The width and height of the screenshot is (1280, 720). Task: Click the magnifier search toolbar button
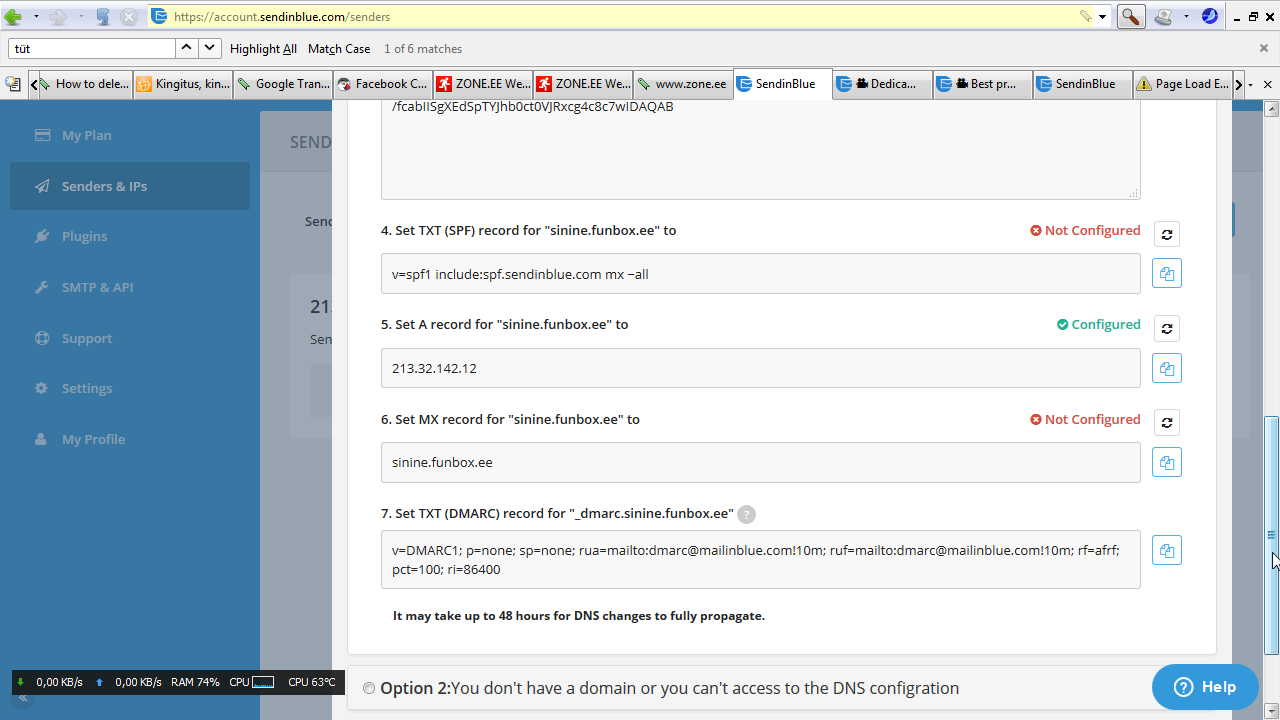(x=1131, y=17)
